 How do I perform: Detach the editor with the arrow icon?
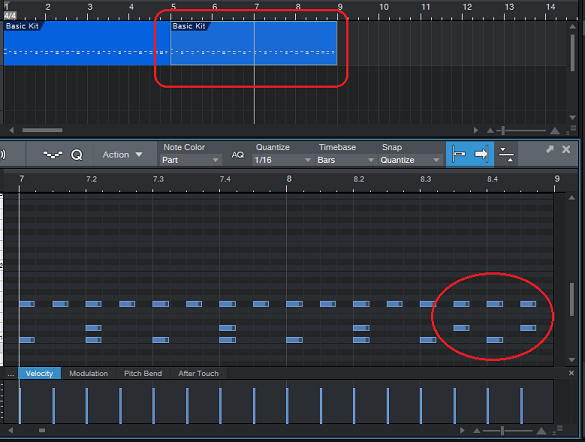[x=550, y=149]
